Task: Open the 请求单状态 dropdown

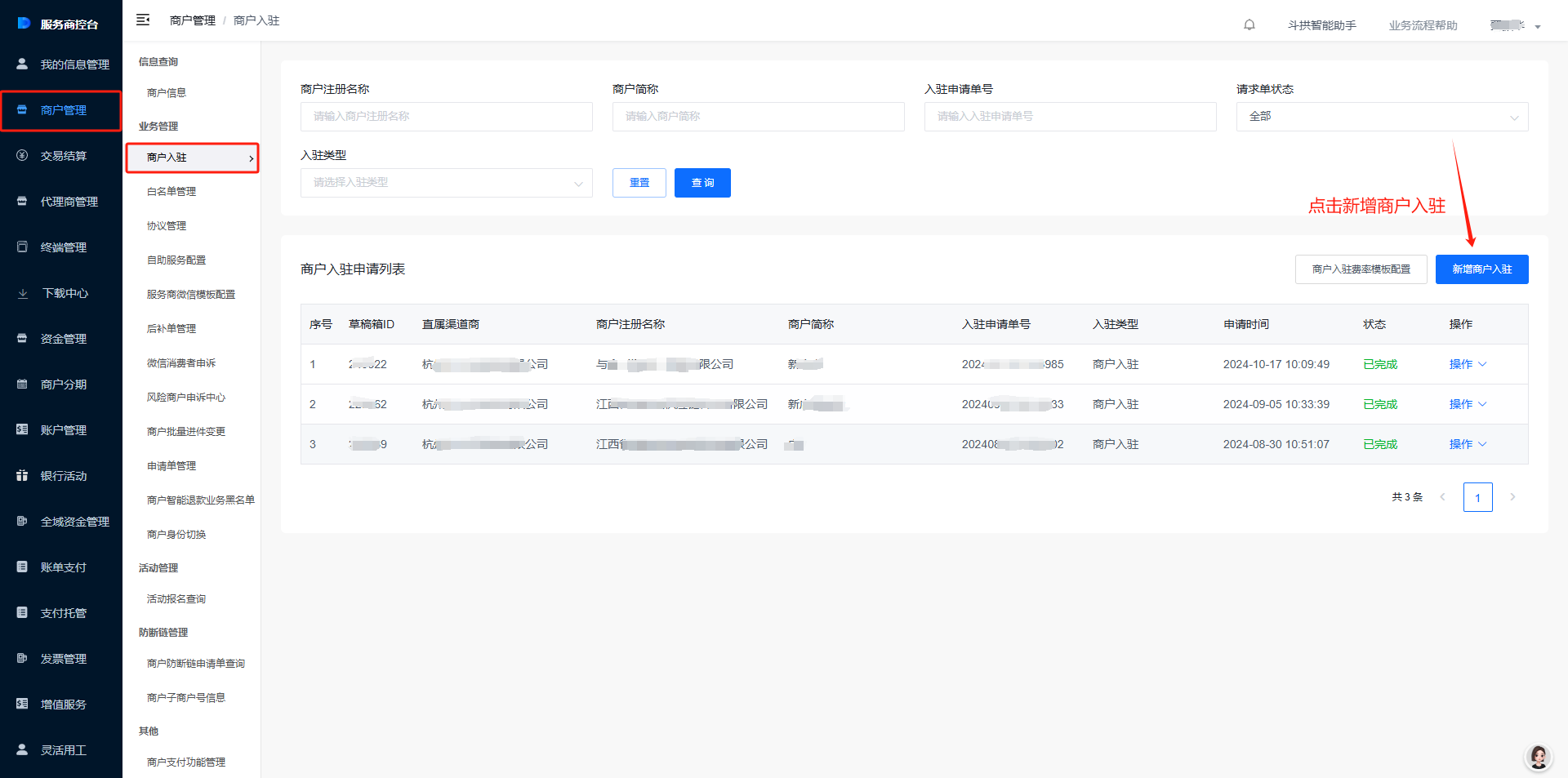Action: 1381,117
